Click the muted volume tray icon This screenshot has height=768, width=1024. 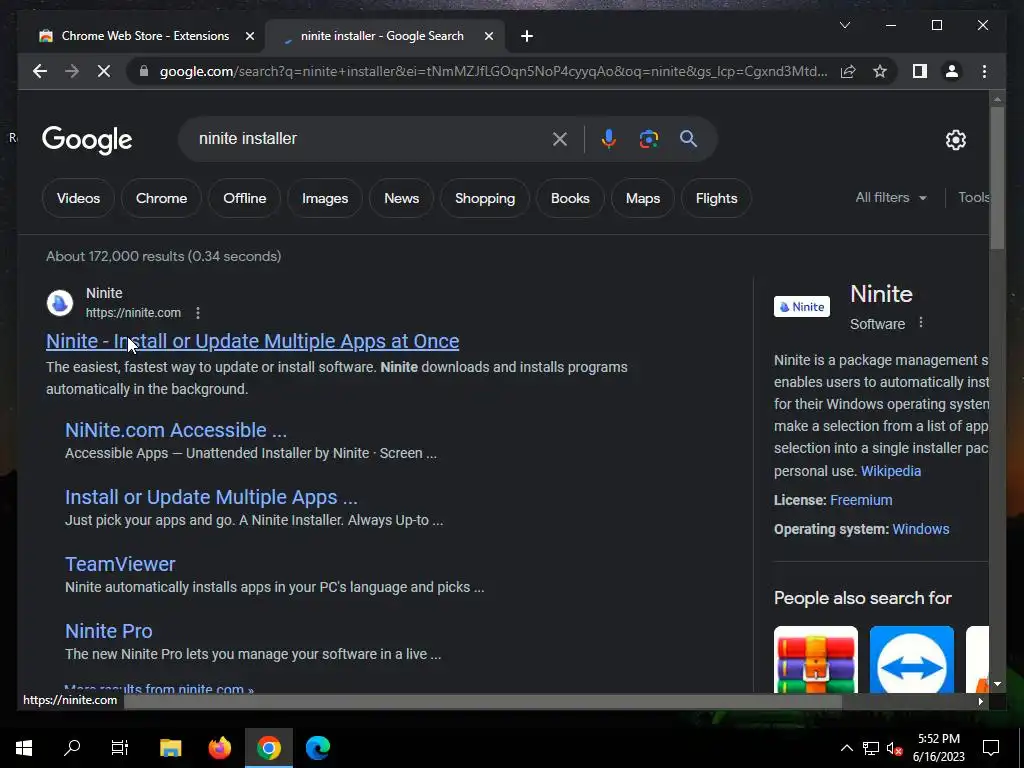point(895,748)
